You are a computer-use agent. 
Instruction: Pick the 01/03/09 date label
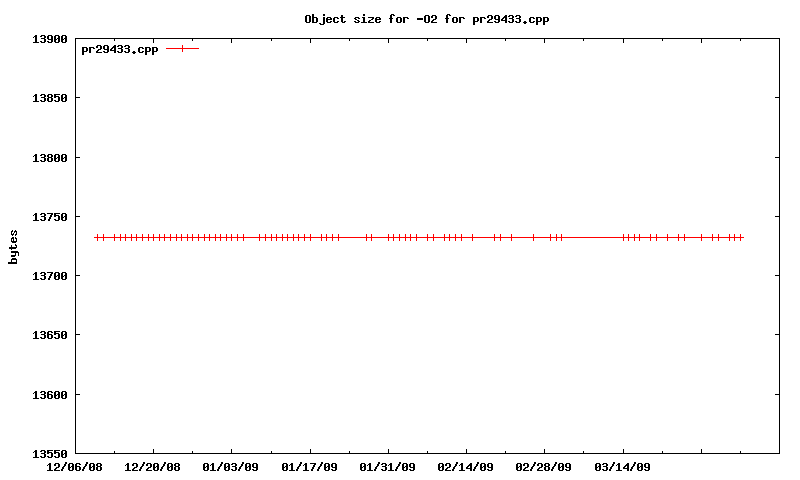231,467
